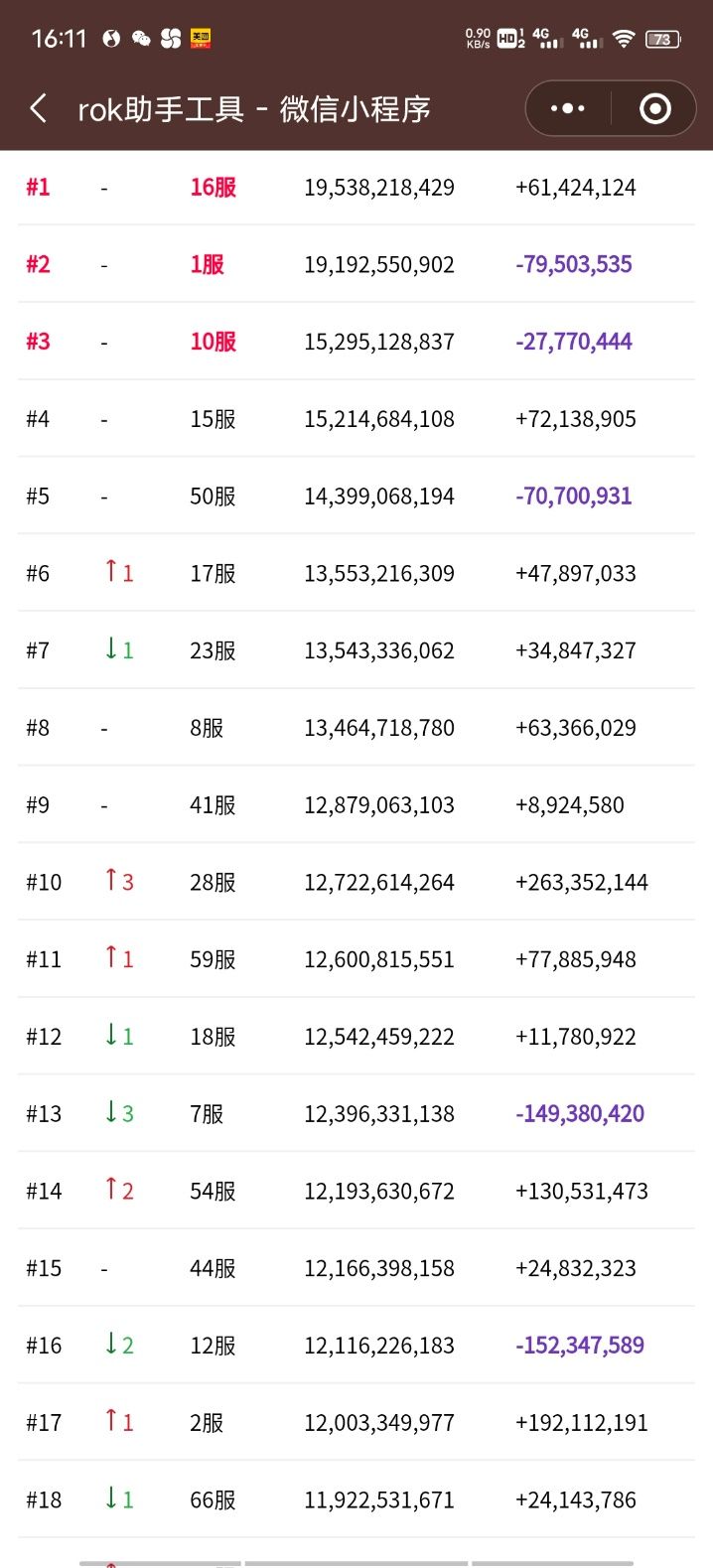Tap the +263,352,144 change value
Screen dimensions: 713x1568
(582, 883)
